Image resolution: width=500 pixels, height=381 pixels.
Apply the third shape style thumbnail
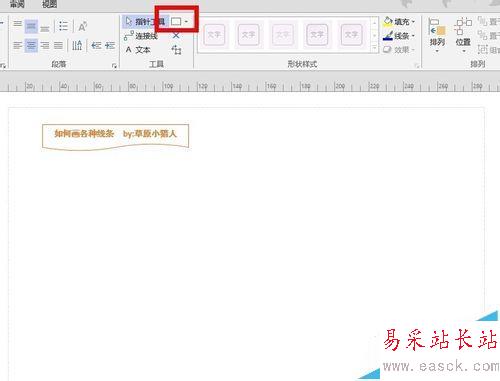[x=283, y=34]
